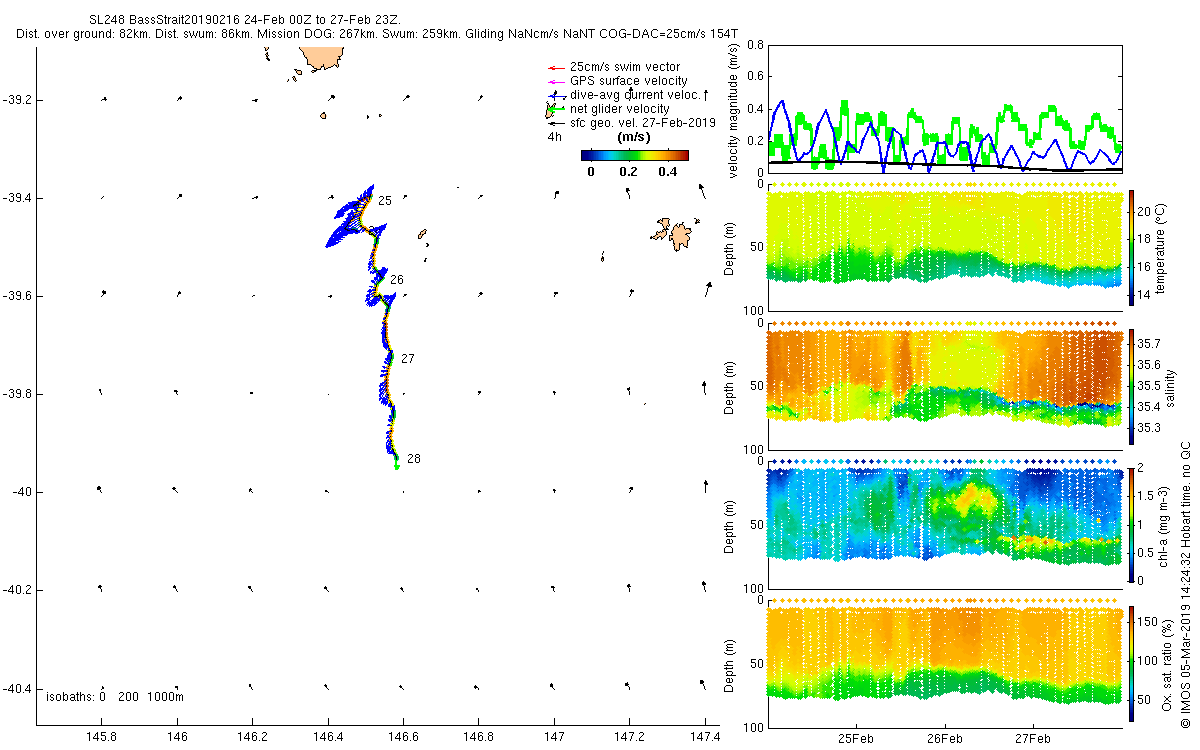Screen dimensions: 1200x750
Task: Click the magenta GPS surface velocity legend arrow
Action: click(x=554, y=81)
